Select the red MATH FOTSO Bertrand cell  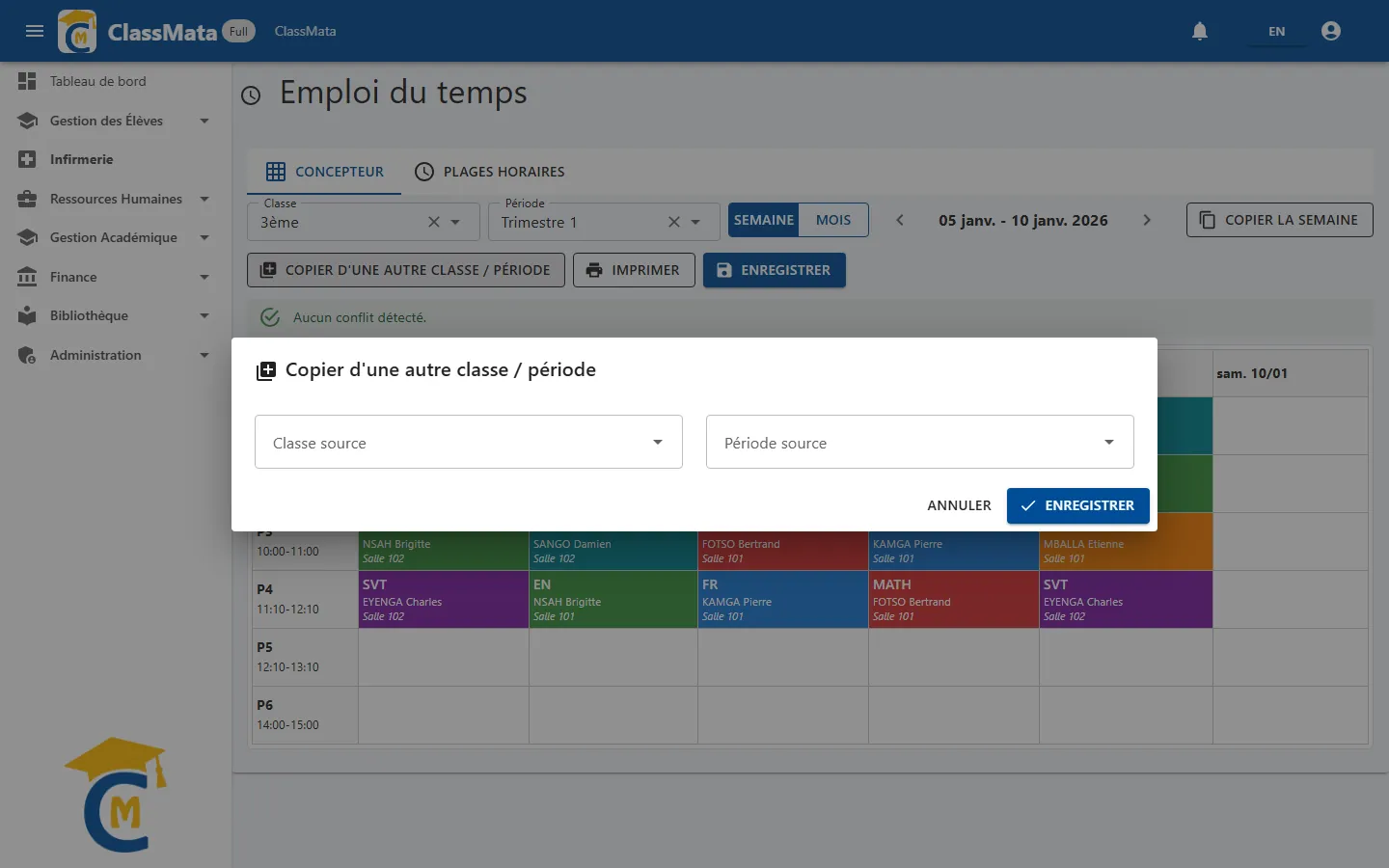954,600
